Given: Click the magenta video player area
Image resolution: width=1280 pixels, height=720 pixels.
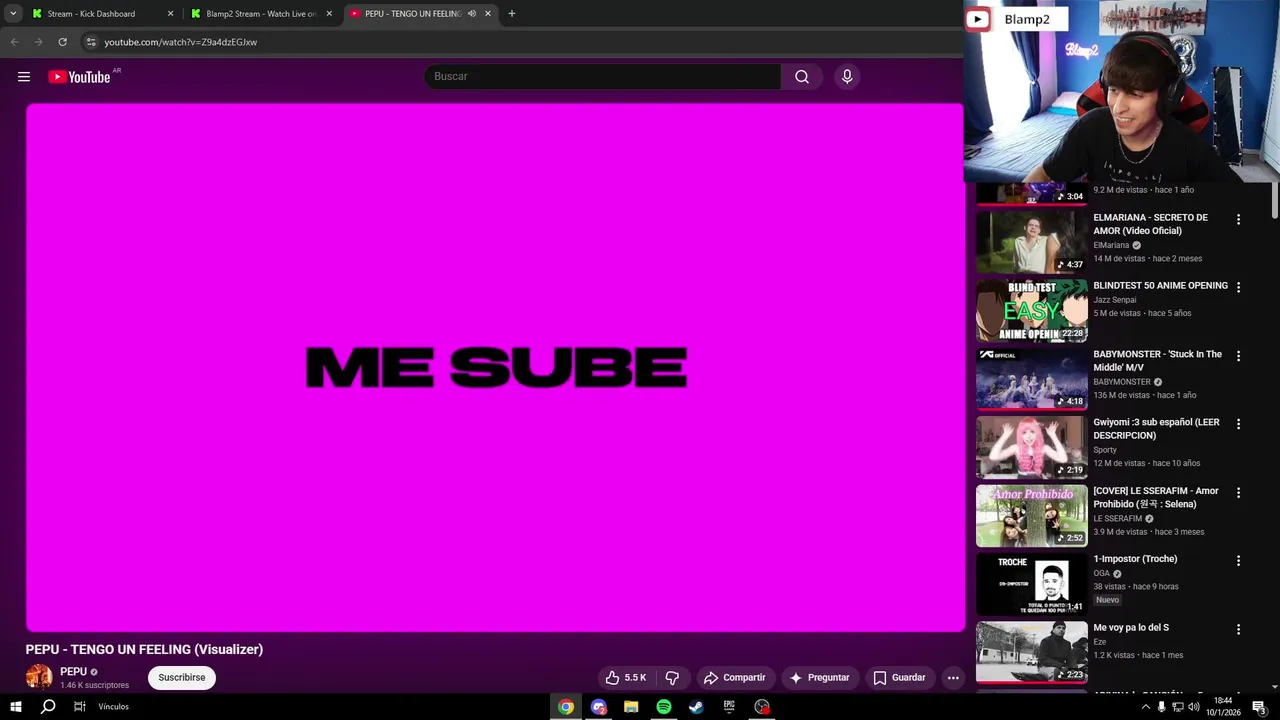Looking at the screenshot, I should (495, 367).
